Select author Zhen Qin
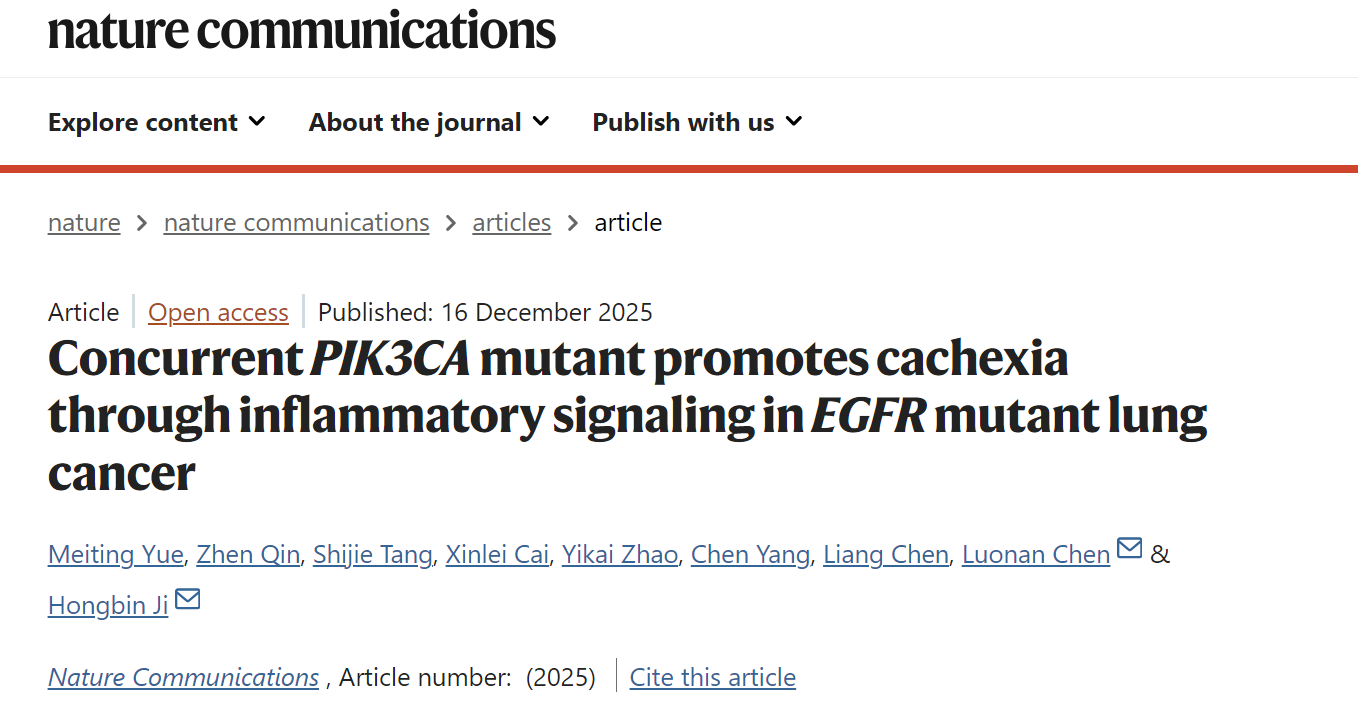The width and height of the screenshot is (1358, 708). click(x=248, y=554)
